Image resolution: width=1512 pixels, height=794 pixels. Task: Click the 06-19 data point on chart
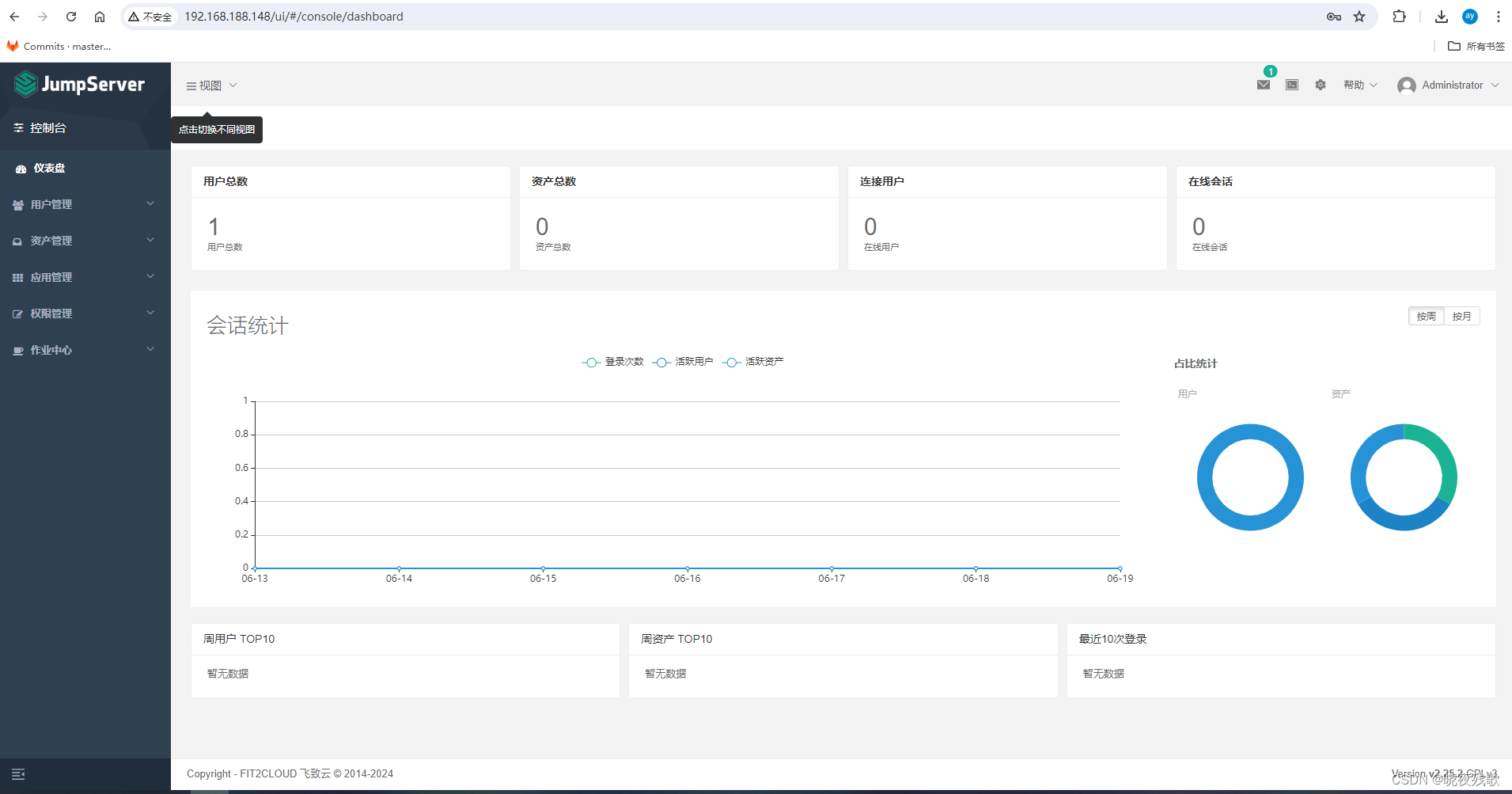pos(1120,568)
